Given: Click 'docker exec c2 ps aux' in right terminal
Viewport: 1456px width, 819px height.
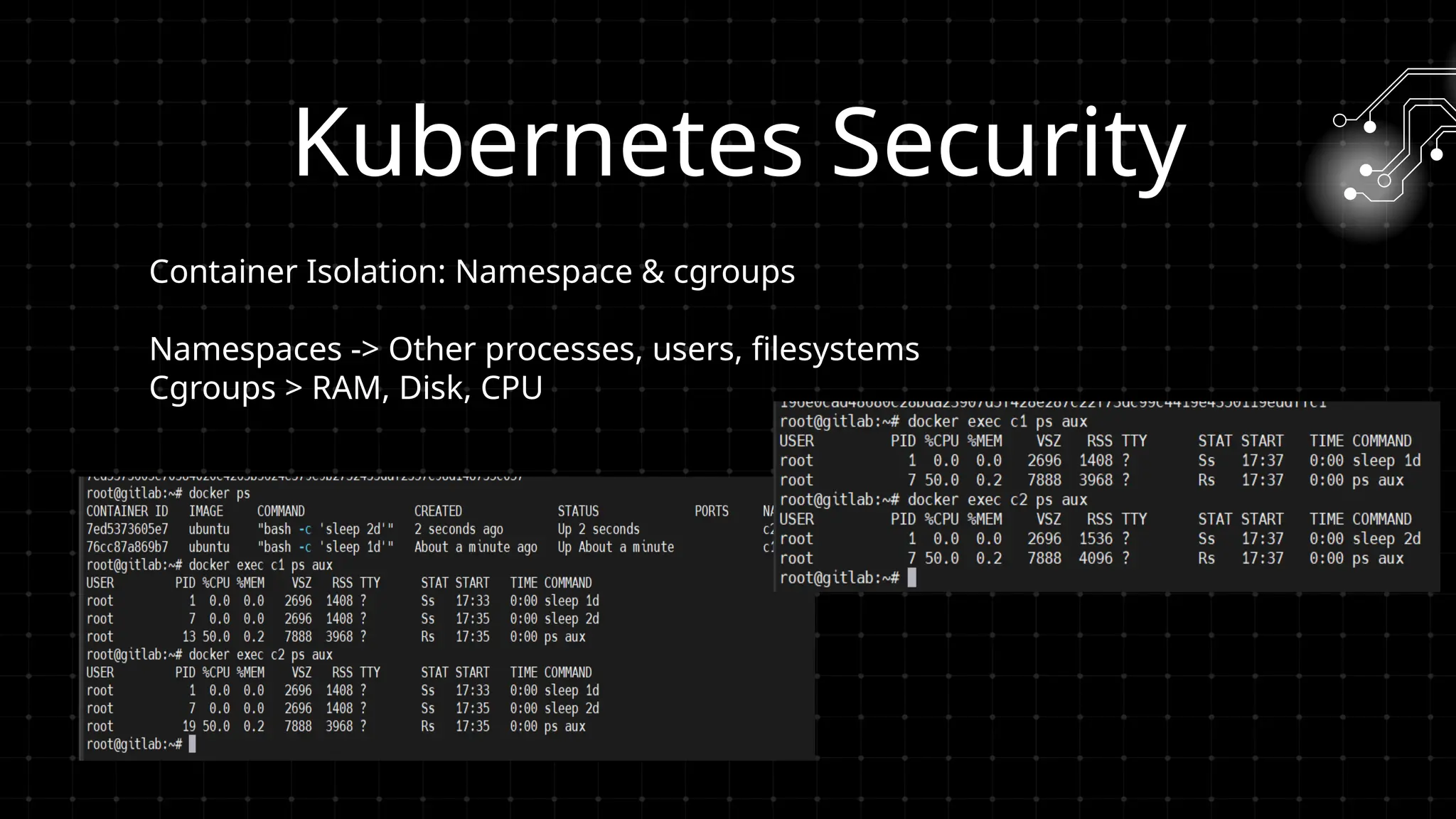Looking at the screenshot, I should 997,500.
